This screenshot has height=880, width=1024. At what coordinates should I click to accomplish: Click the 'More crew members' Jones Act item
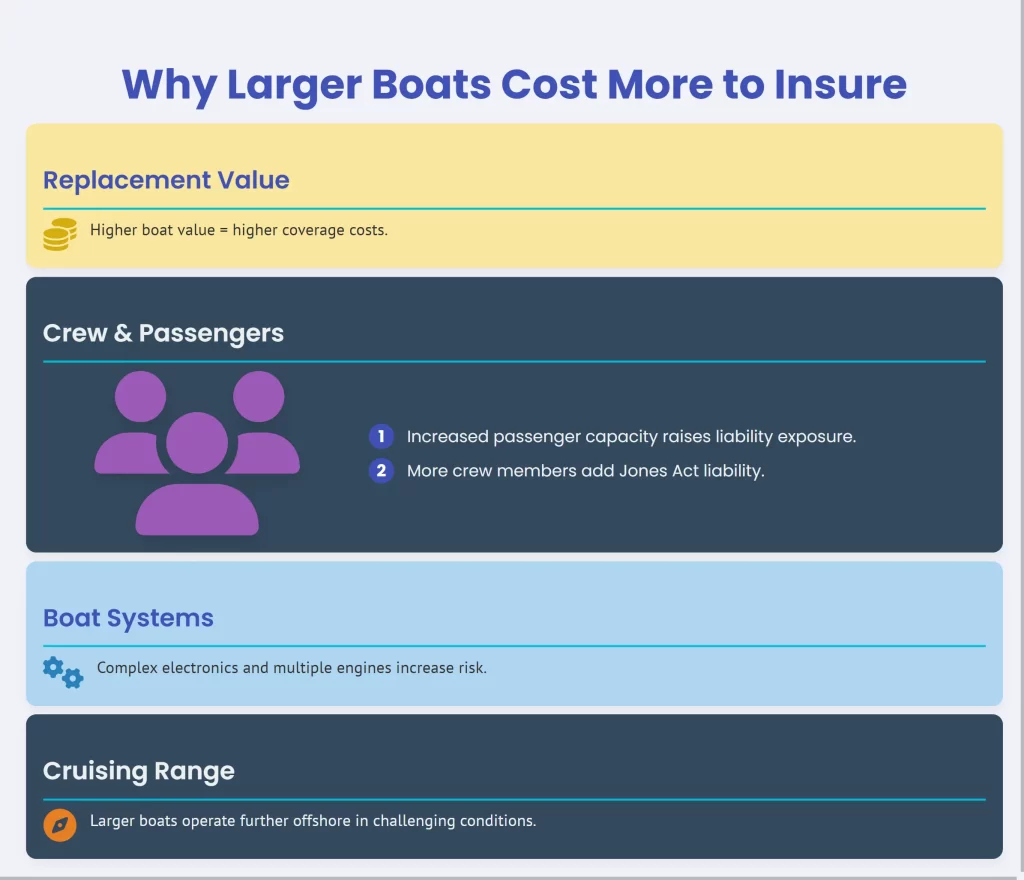(x=585, y=471)
